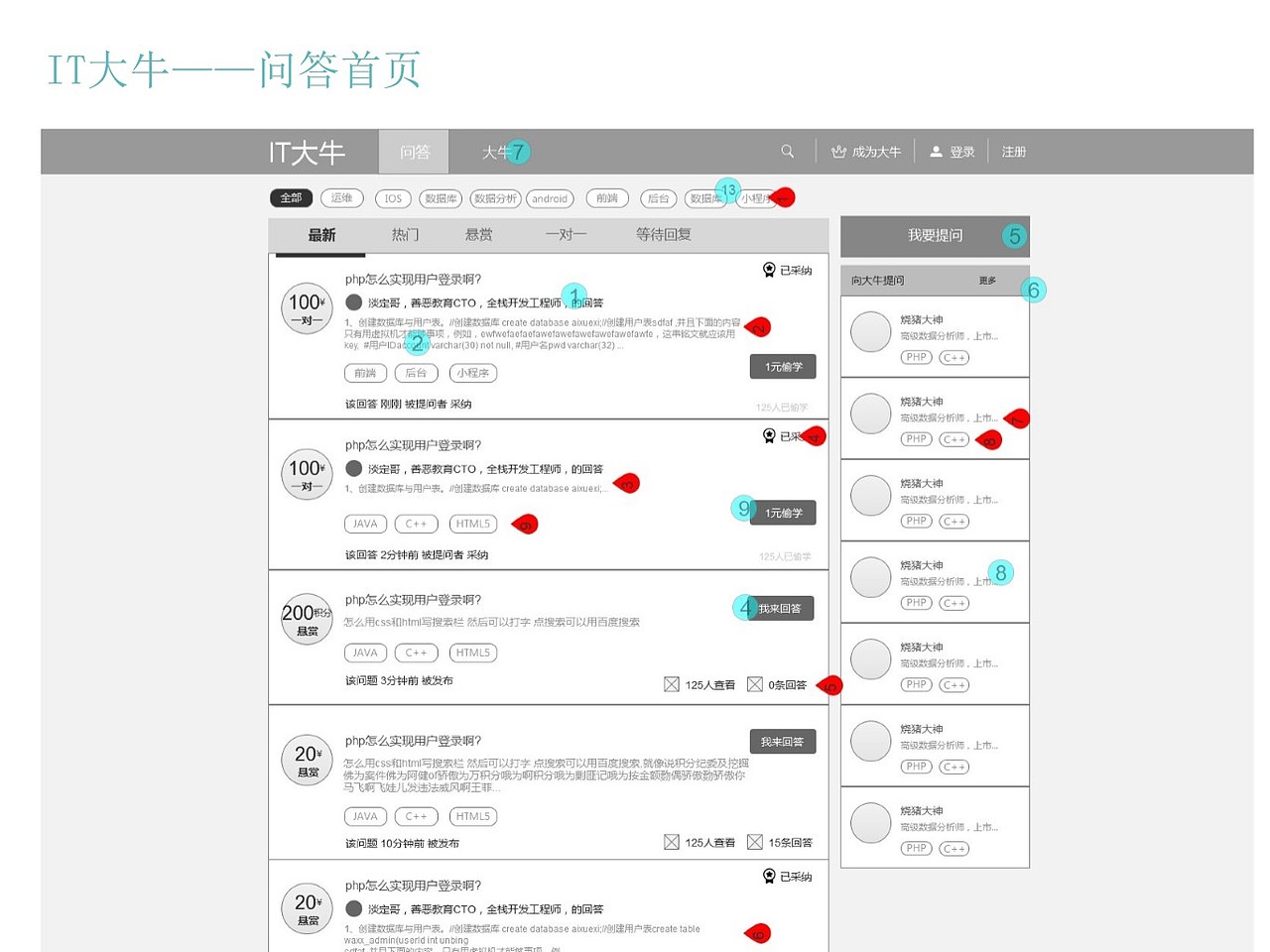
Task: Expand 更多 in the 向大牛提问 panel
Action: [985, 281]
